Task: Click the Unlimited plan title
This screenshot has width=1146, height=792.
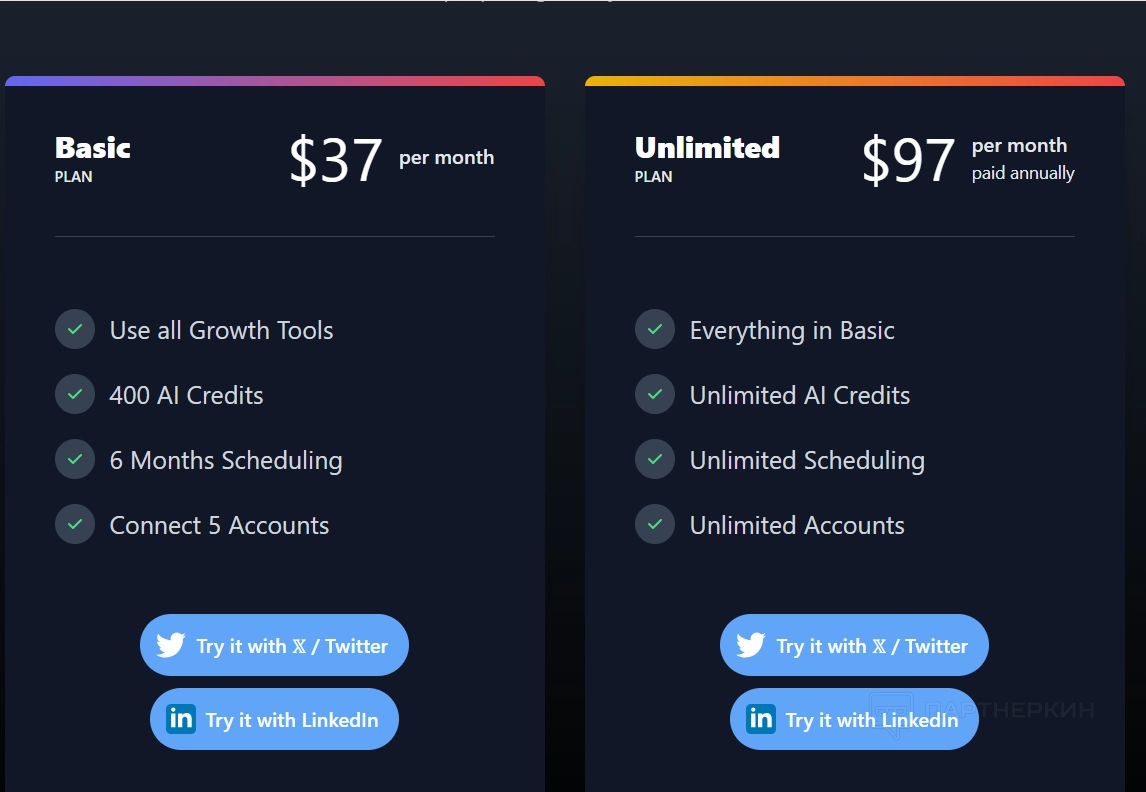Action: coord(707,148)
